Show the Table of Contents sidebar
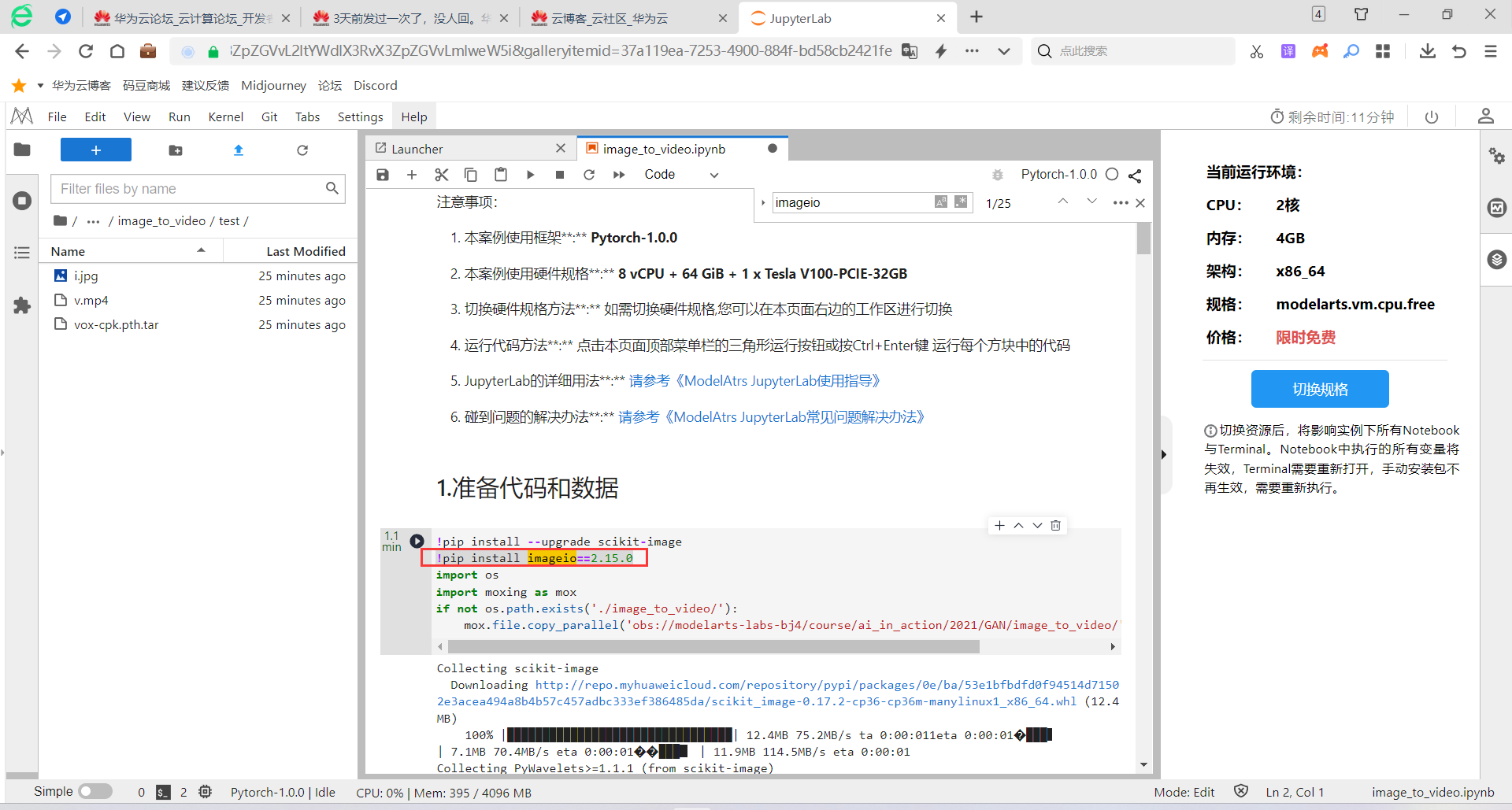This screenshot has width=1512, height=810. (22, 253)
